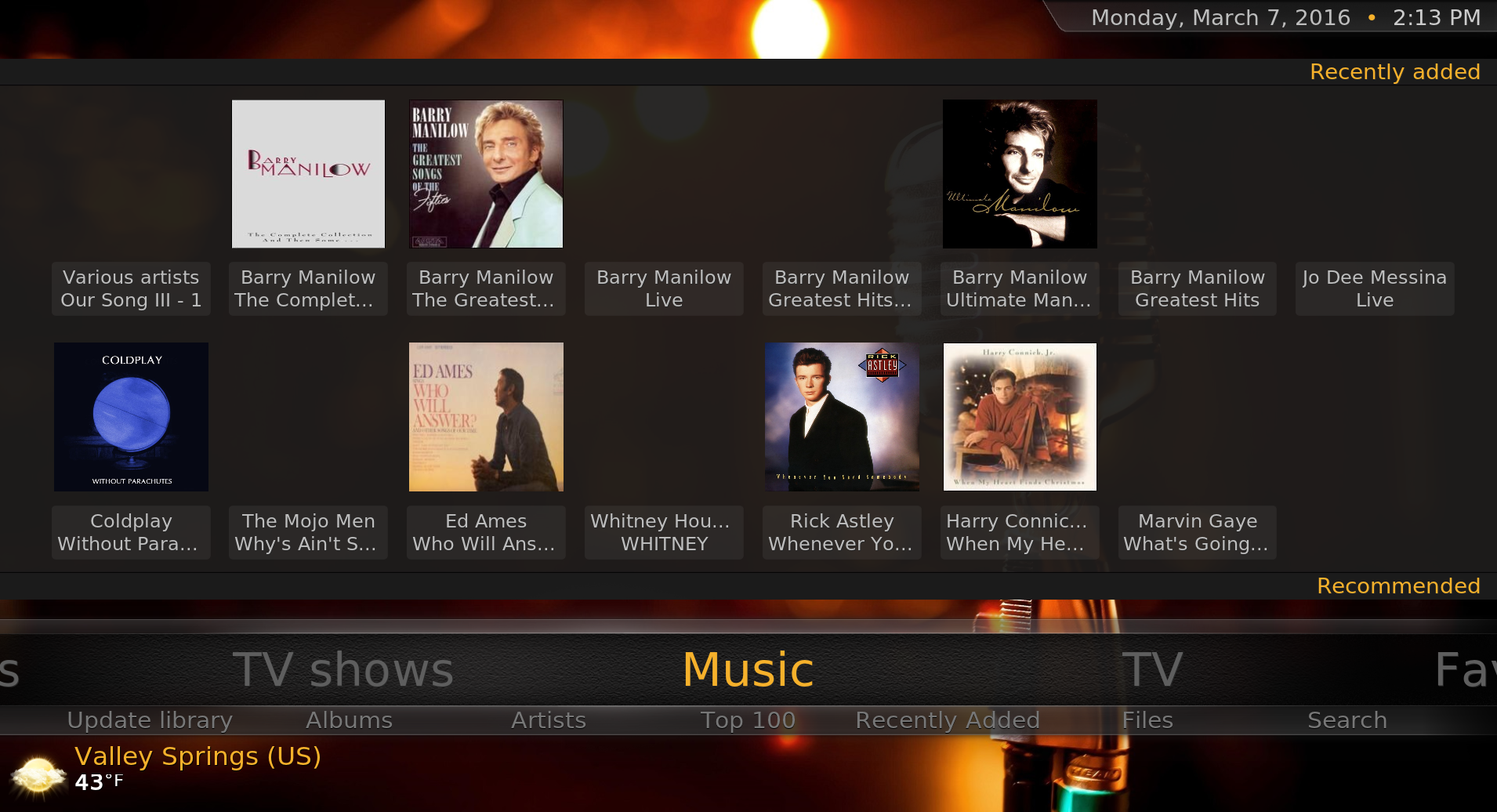Image resolution: width=1497 pixels, height=812 pixels.
Task: Select Harry Connick When My He... label
Action: point(1020,532)
